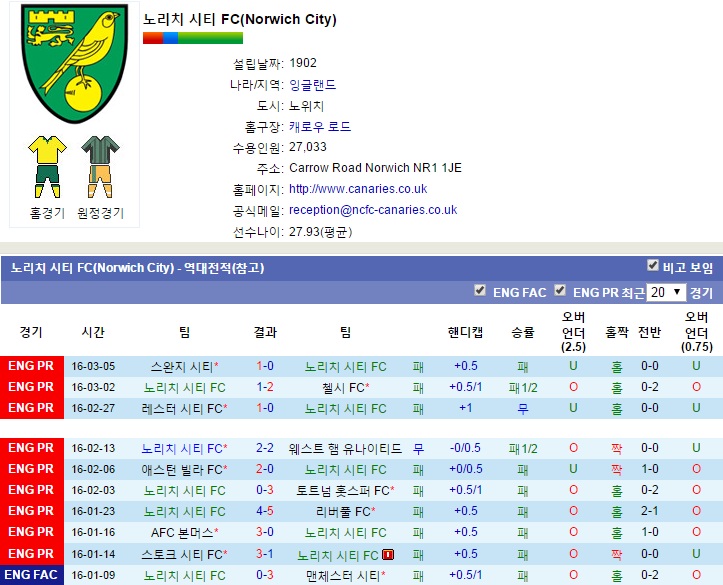Click the 핸디캡 column header
The image size is (723, 585).
(465, 332)
